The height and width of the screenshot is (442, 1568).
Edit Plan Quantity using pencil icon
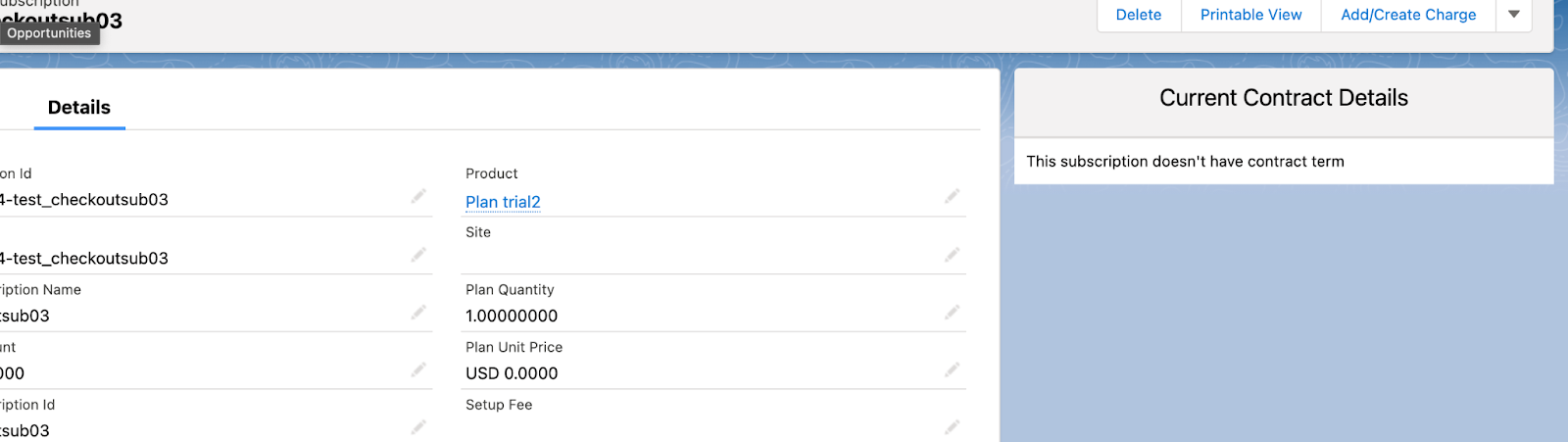[952, 313]
